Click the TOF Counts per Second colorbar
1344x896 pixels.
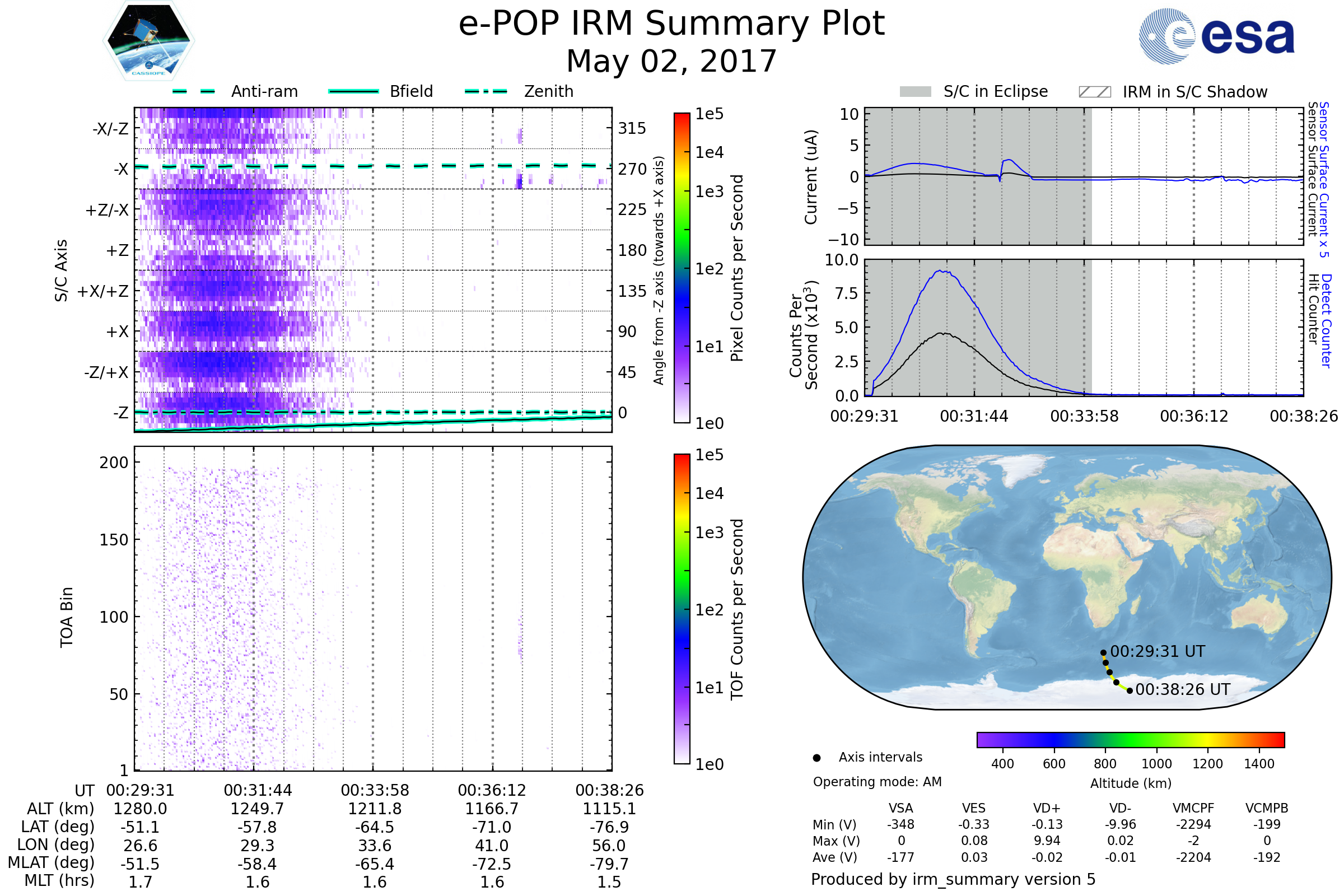click(682, 609)
